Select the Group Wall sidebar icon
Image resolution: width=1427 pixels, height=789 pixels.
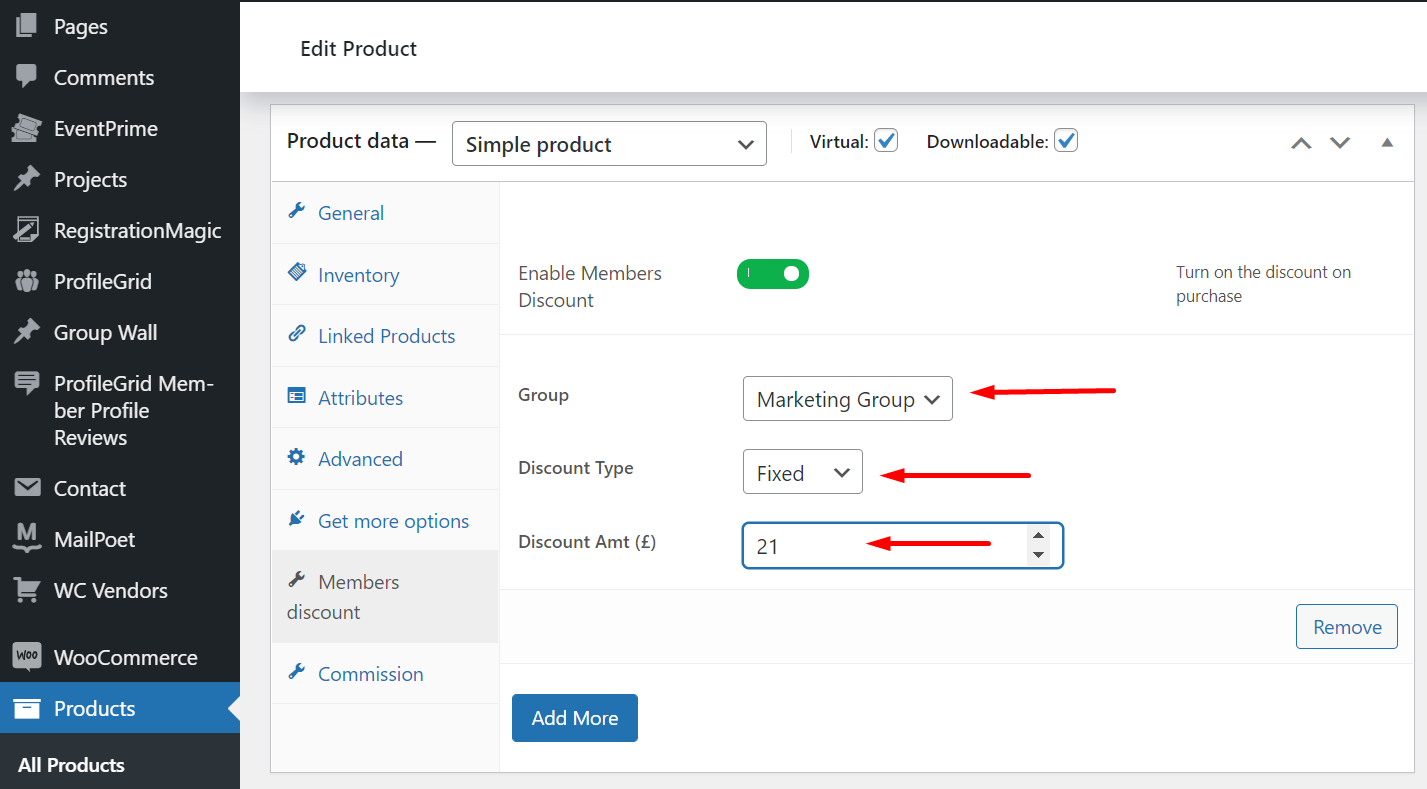click(24, 332)
